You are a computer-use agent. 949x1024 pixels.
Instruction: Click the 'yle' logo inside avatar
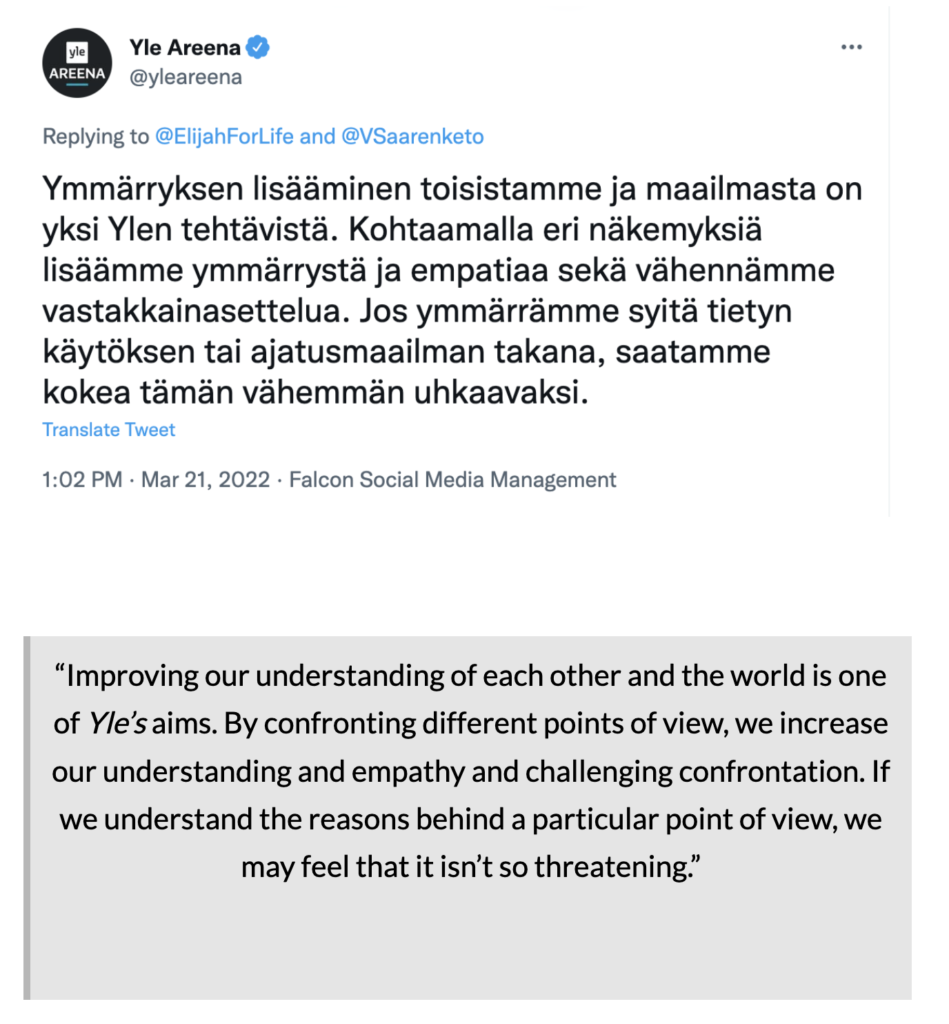[77, 52]
